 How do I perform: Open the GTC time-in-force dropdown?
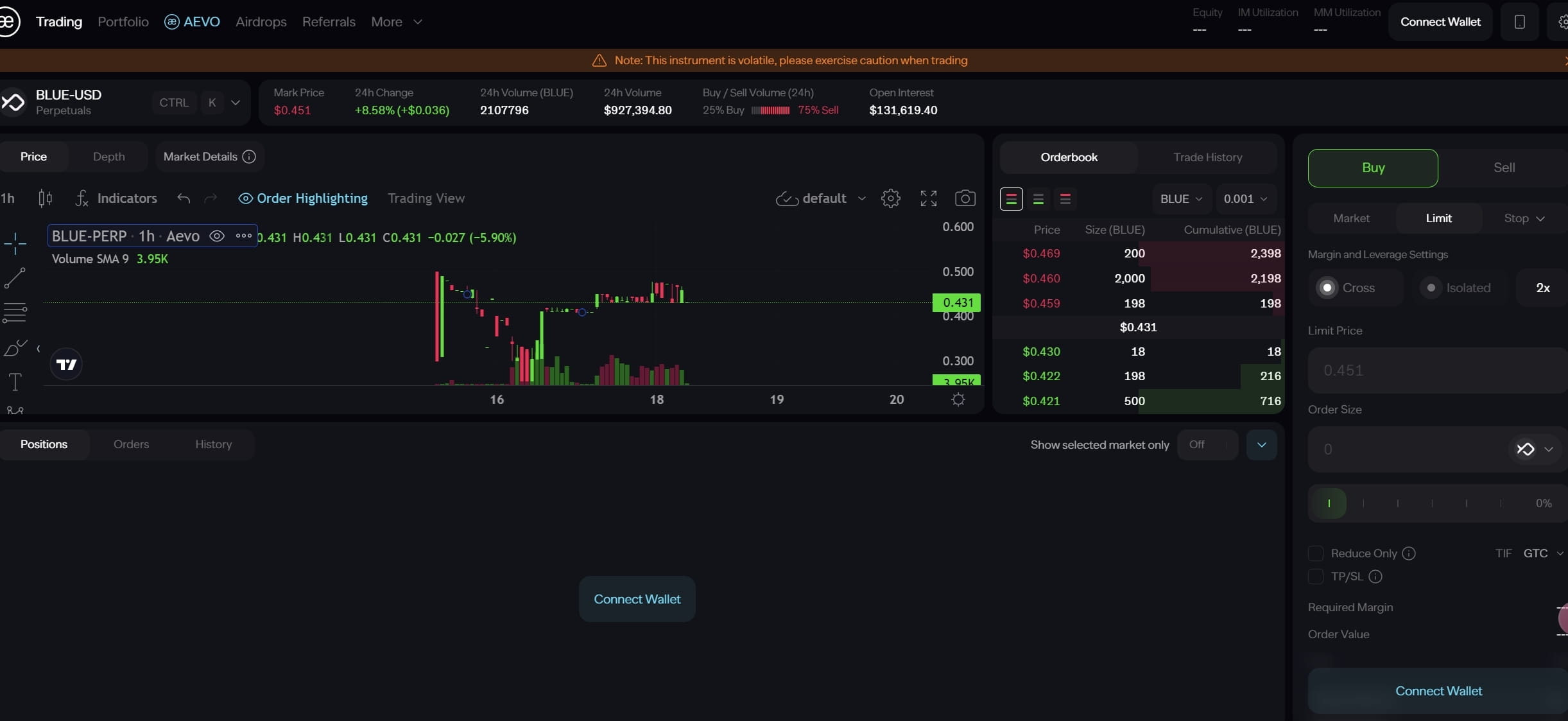coord(1542,553)
